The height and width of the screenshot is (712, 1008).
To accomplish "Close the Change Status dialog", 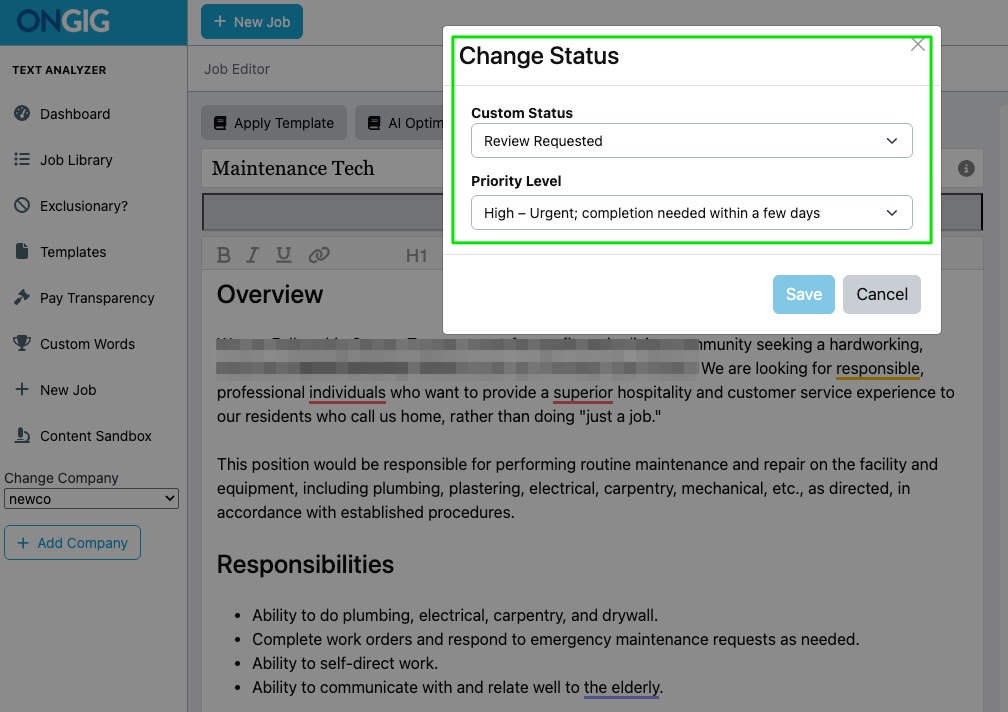I will [x=917, y=44].
